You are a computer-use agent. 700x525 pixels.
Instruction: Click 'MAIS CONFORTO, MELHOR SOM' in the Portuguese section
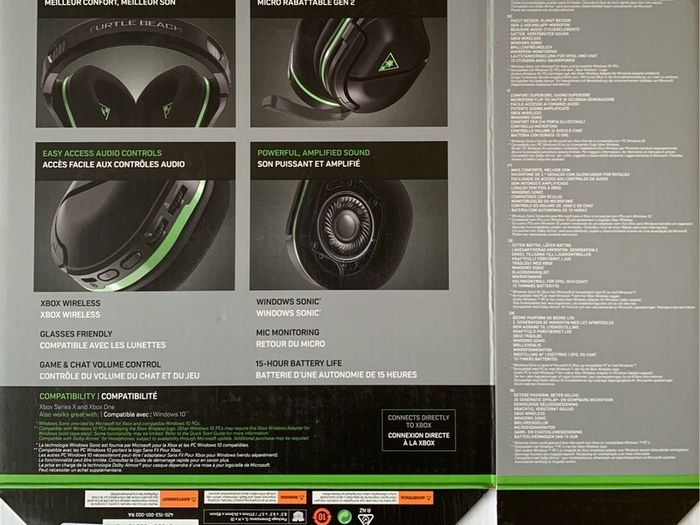click(543, 170)
